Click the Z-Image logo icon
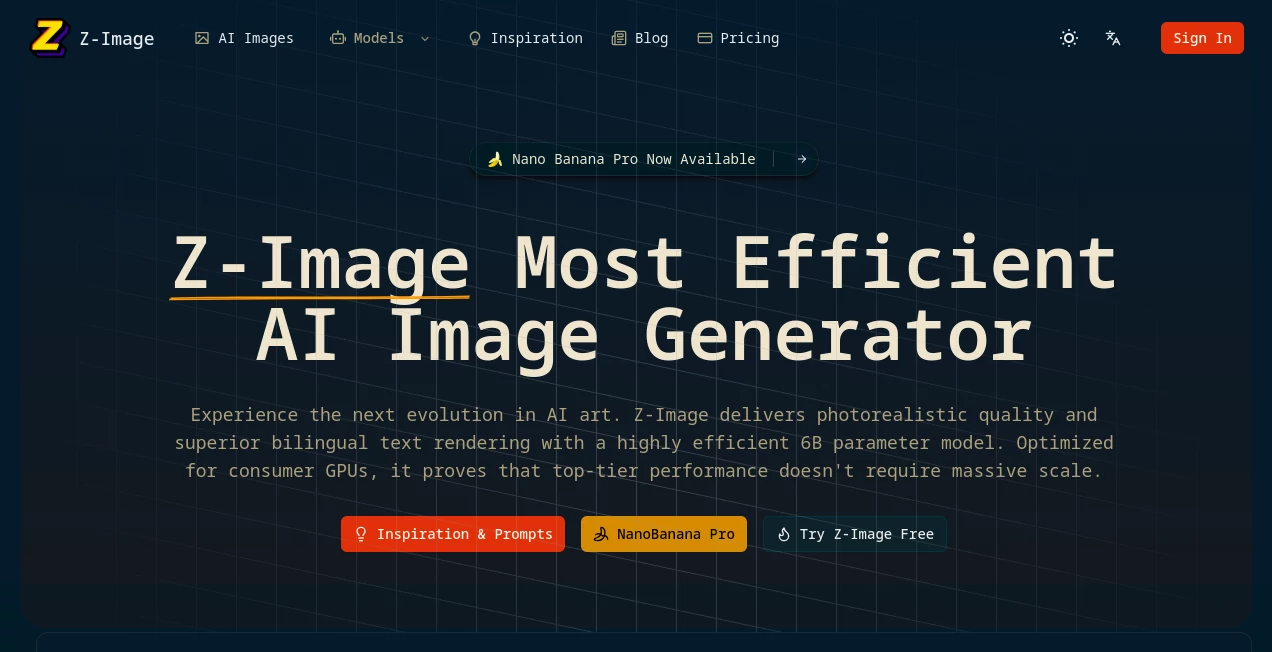Image resolution: width=1272 pixels, height=652 pixels. (50, 38)
